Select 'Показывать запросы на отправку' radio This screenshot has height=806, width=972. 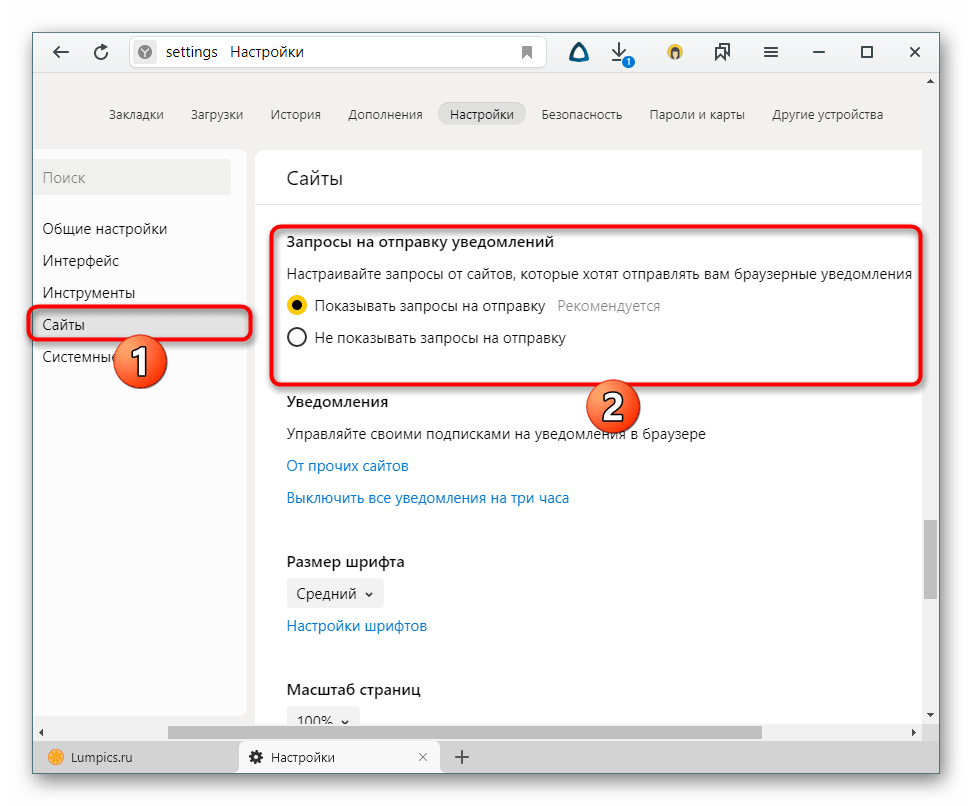pyautogui.click(x=297, y=306)
